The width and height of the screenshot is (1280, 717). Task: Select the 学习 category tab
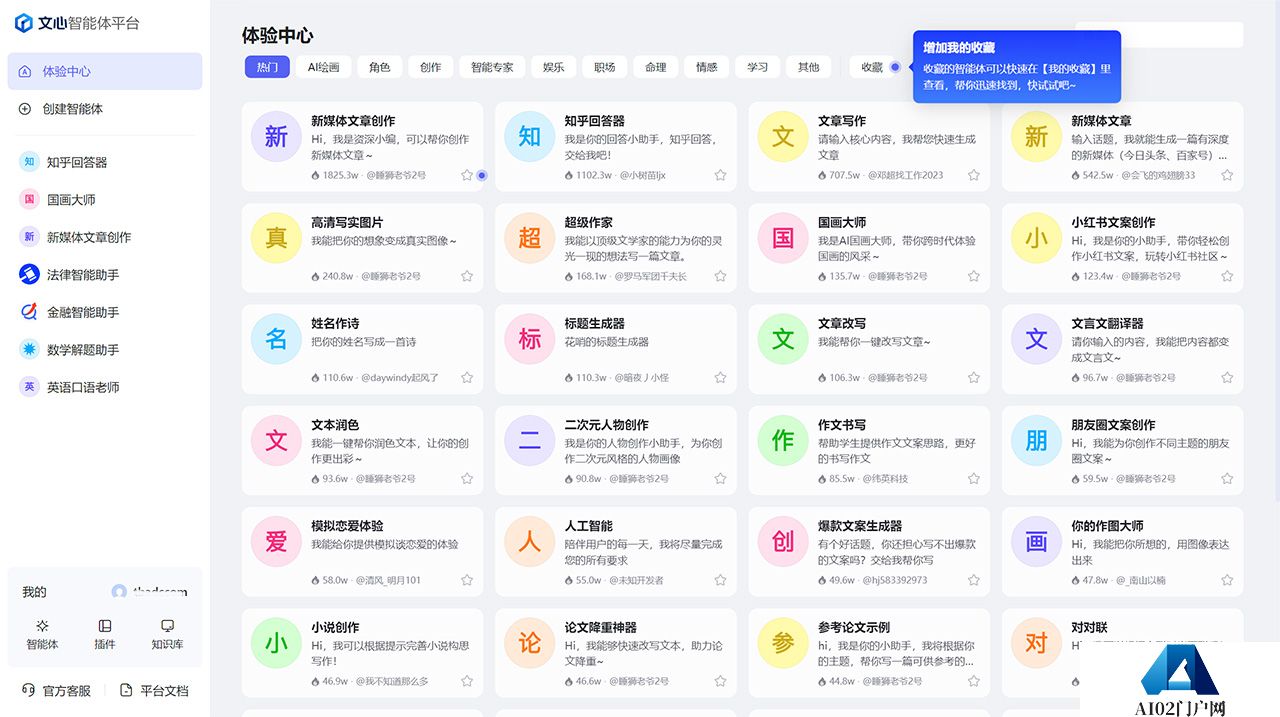click(x=757, y=67)
